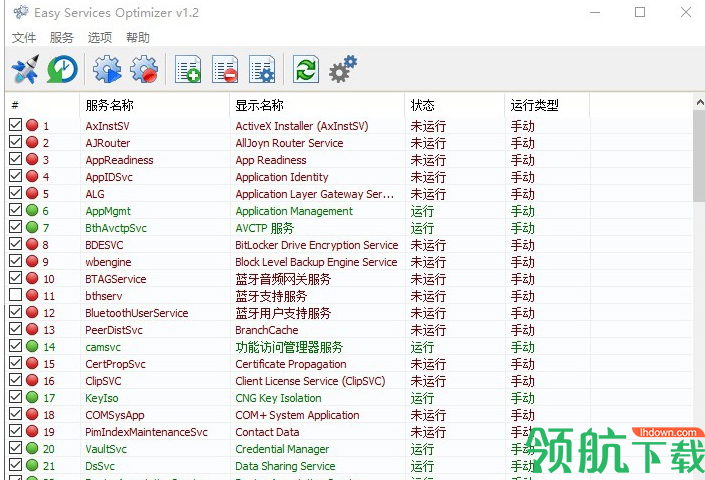
Task: Click '蓝牙音频网关服务' display name
Action: click(x=283, y=279)
